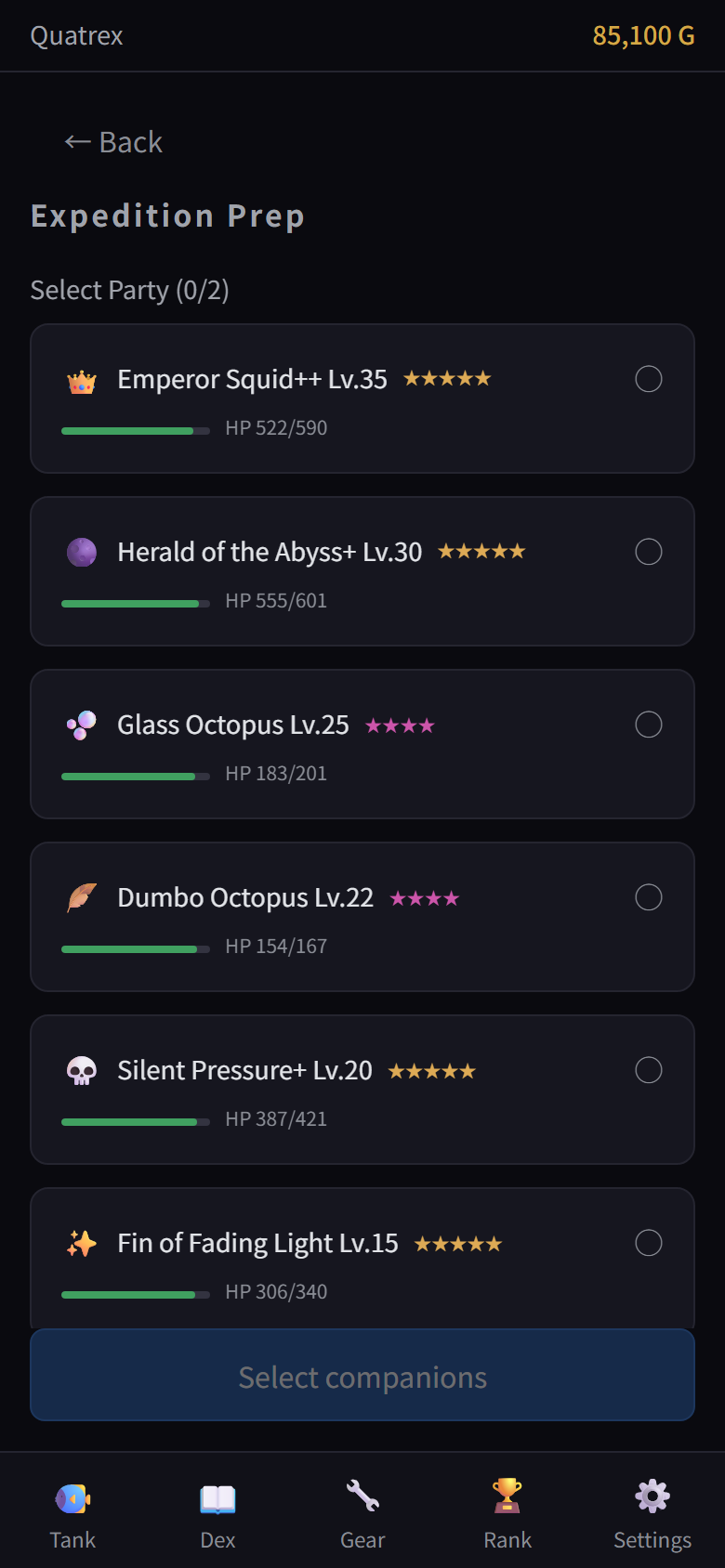The height and width of the screenshot is (1568, 725).
Task: Click the bubbles icon next to Glass Octopus
Action: [x=82, y=725]
